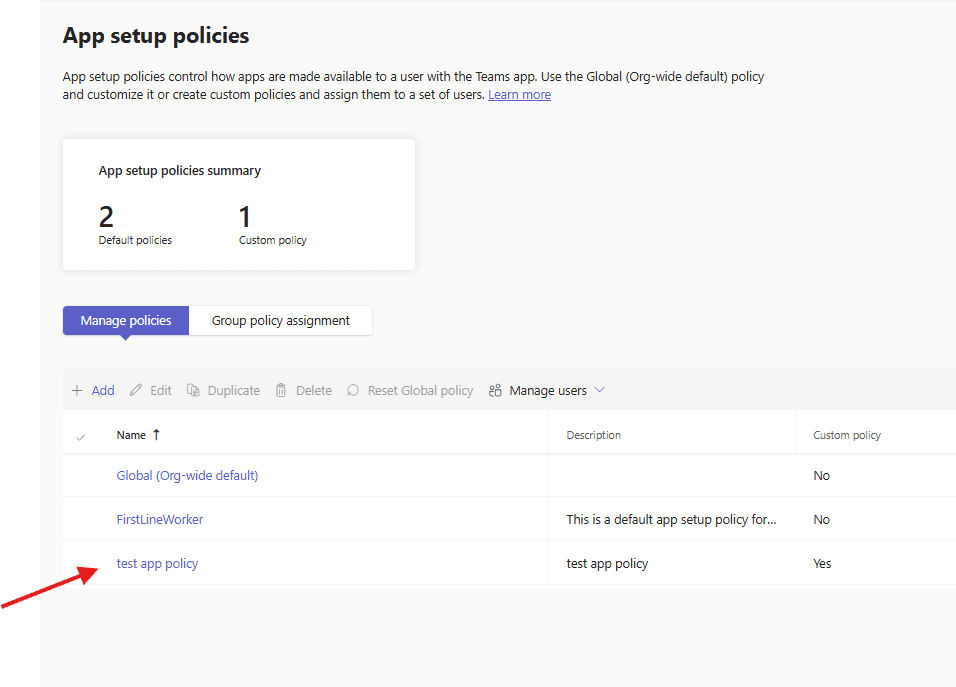Open the FirstLineWorker policy
Image resolution: width=956 pixels, height=687 pixels.
[160, 520]
